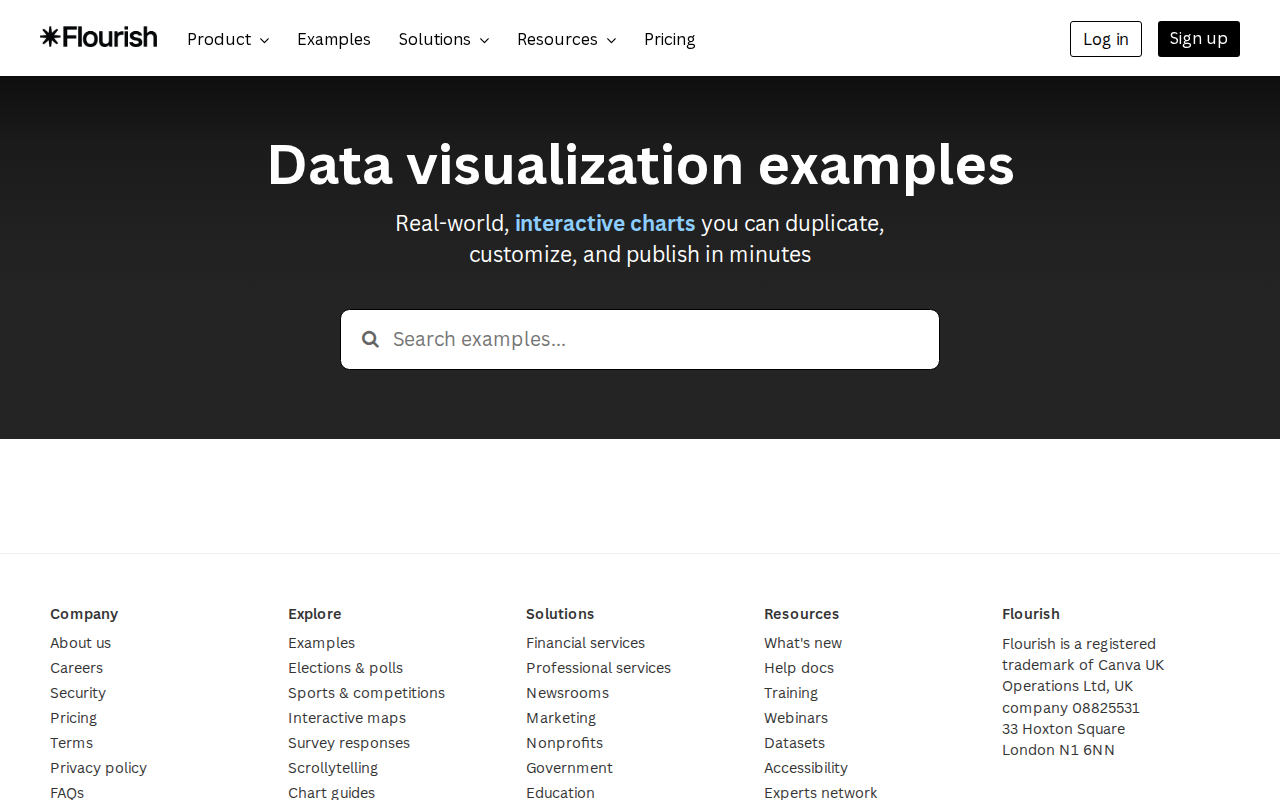Click the highlighted 'interactive charts' text
Image resolution: width=1280 pixels, height=800 pixels.
(x=605, y=223)
